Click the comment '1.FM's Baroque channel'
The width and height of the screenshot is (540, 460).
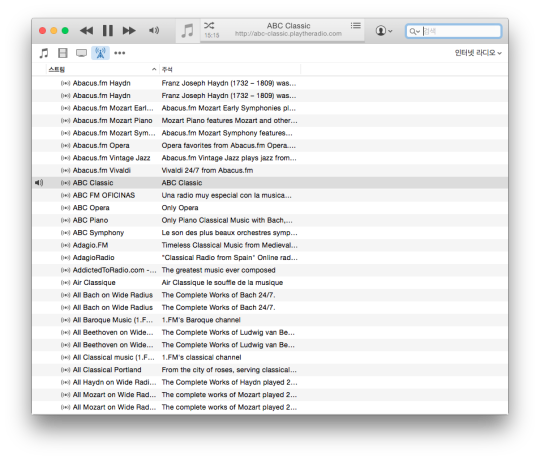pyautogui.click(x=201, y=320)
